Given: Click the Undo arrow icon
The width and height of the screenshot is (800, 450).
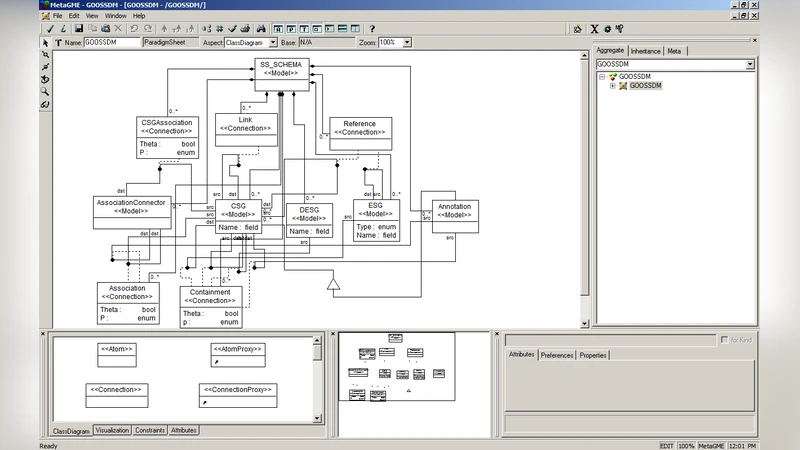Looking at the screenshot, I should pyautogui.click(x=134, y=29).
